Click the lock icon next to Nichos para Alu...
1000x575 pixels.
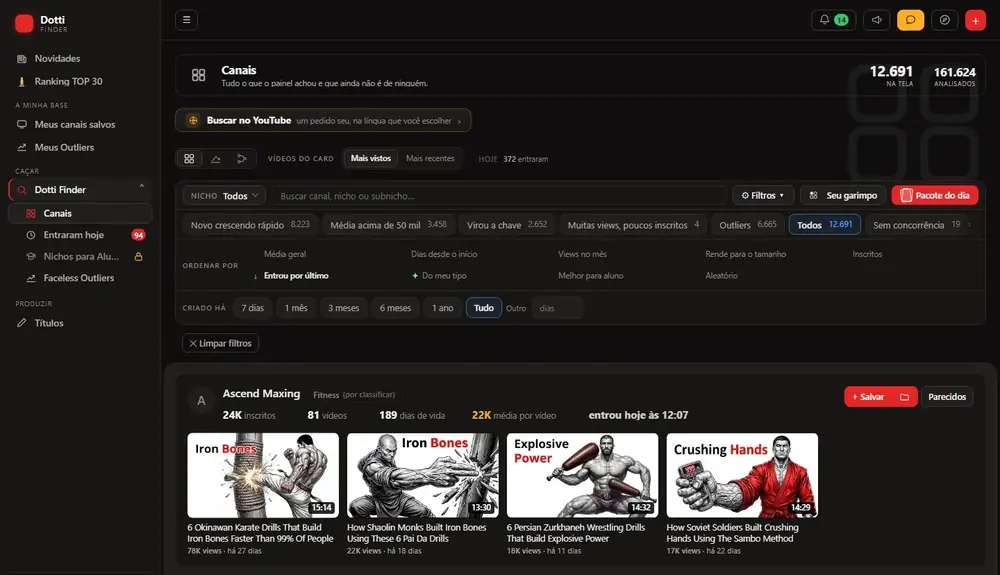point(138,256)
